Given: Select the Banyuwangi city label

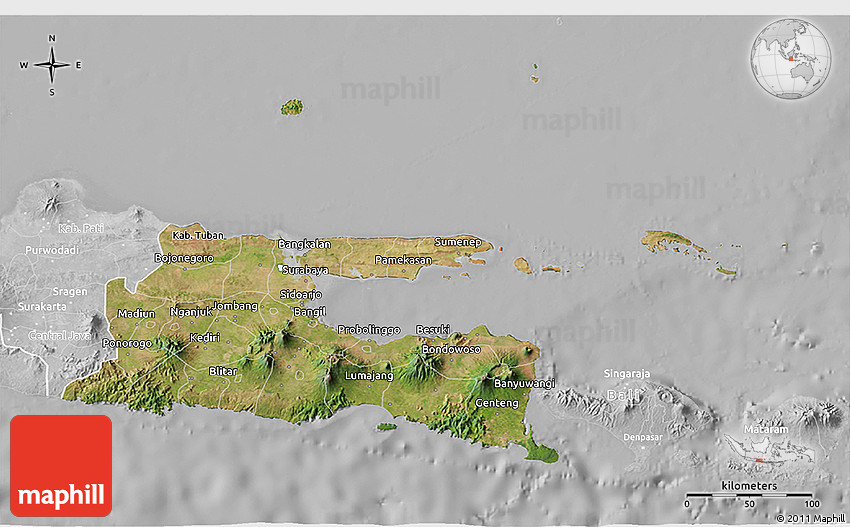Looking at the screenshot, I should click(x=524, y=382).
